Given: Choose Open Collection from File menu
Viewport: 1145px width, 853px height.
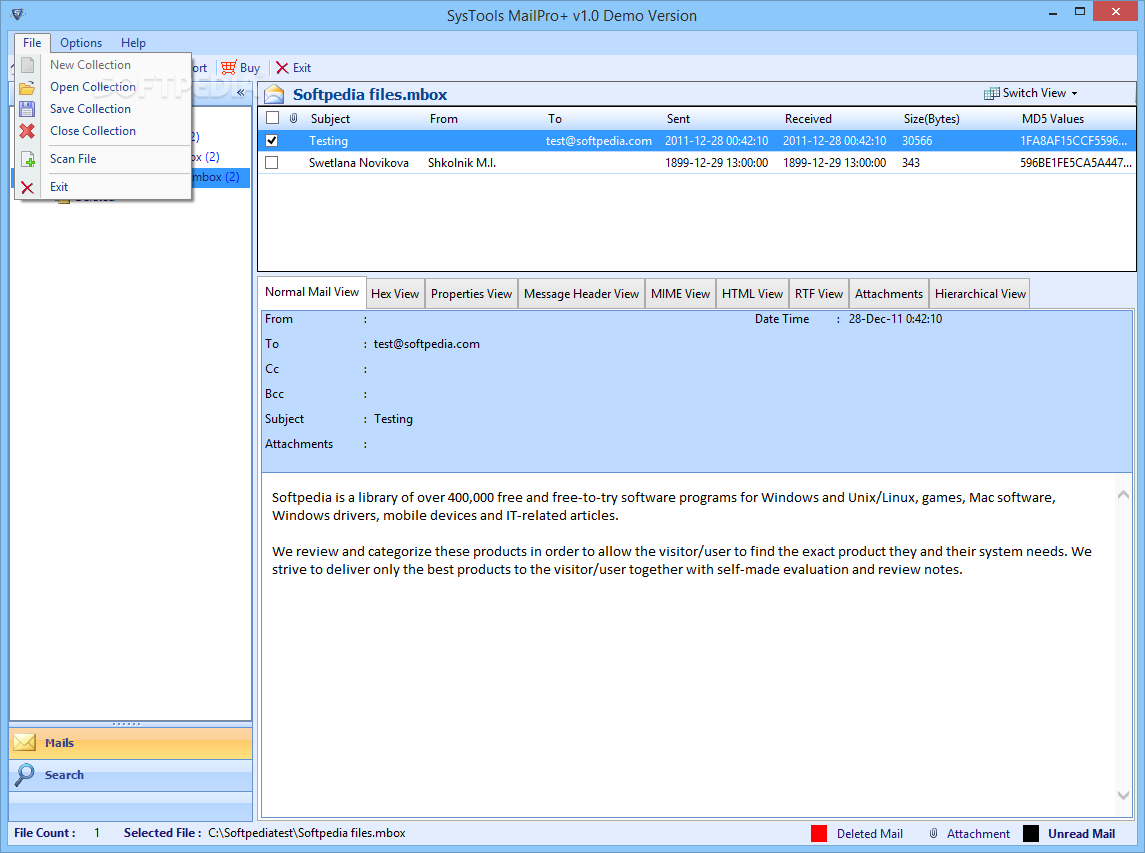Looking at the screenshot, I should (93, 87).
